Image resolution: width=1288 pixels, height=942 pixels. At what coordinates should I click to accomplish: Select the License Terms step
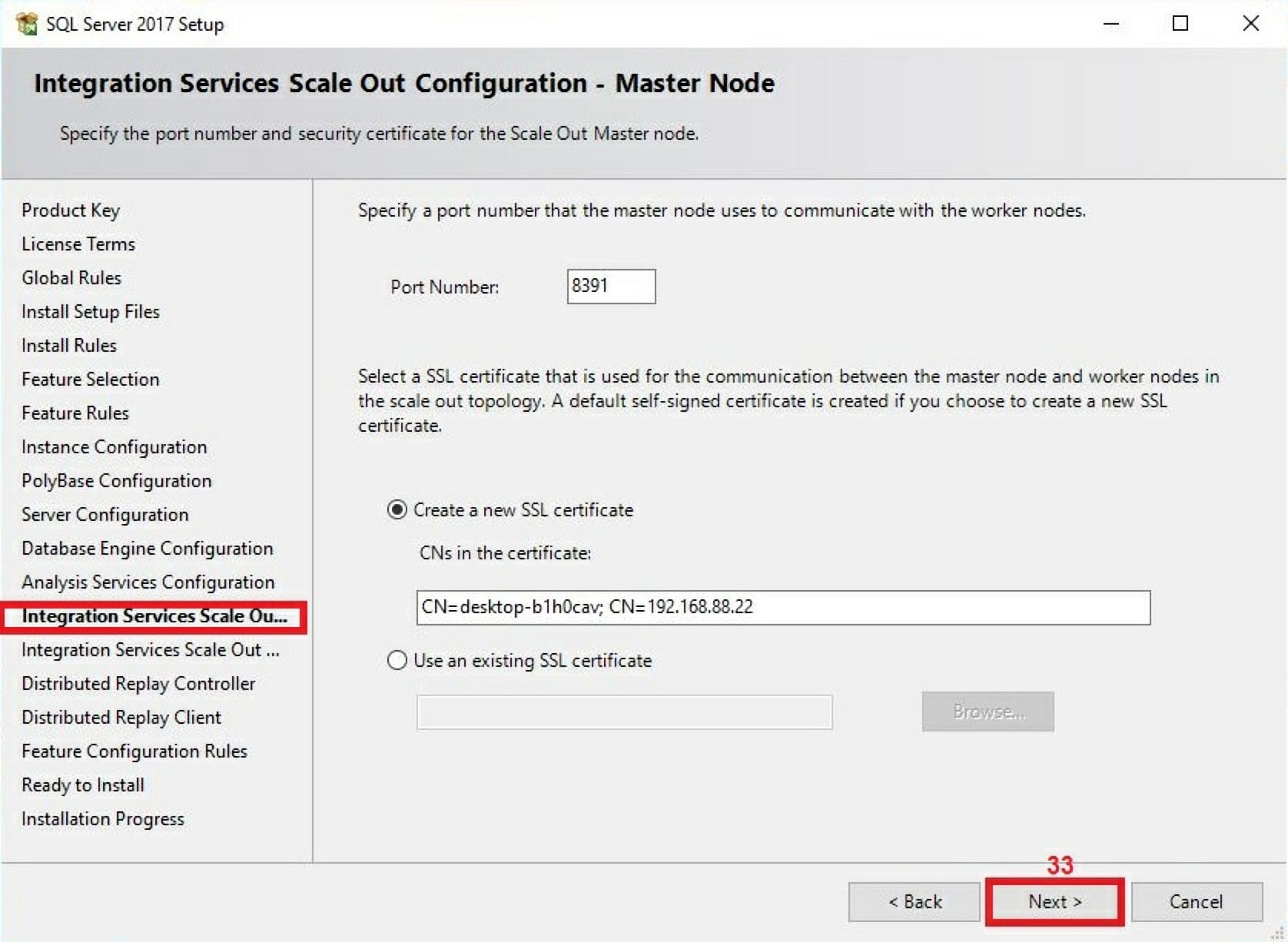coord(78,244)
